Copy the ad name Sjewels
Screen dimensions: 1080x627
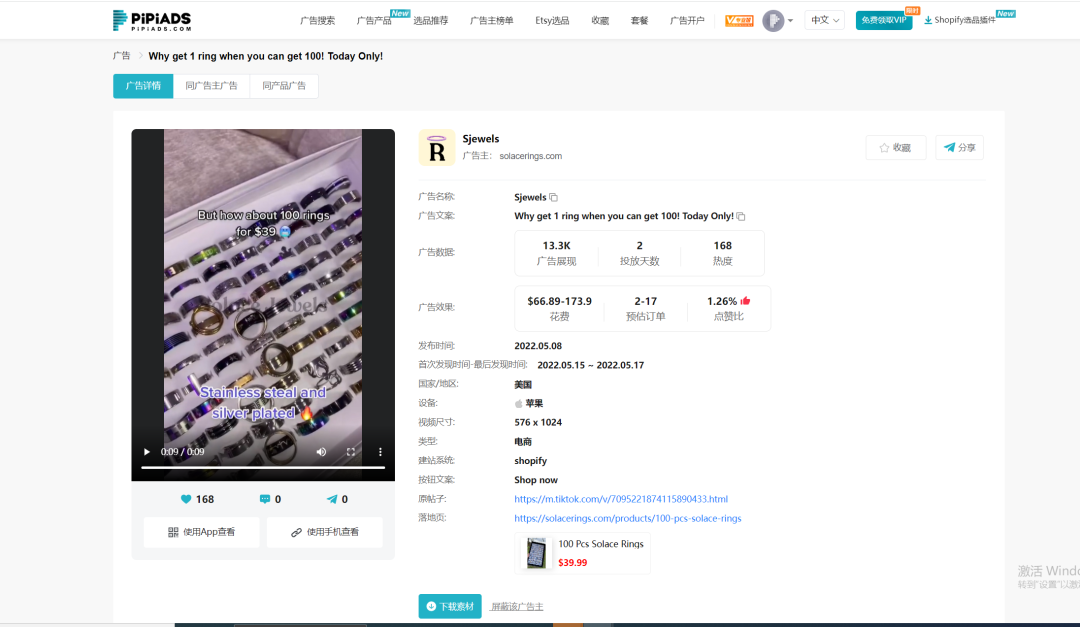pyautogui.click(x=553, y=198)
